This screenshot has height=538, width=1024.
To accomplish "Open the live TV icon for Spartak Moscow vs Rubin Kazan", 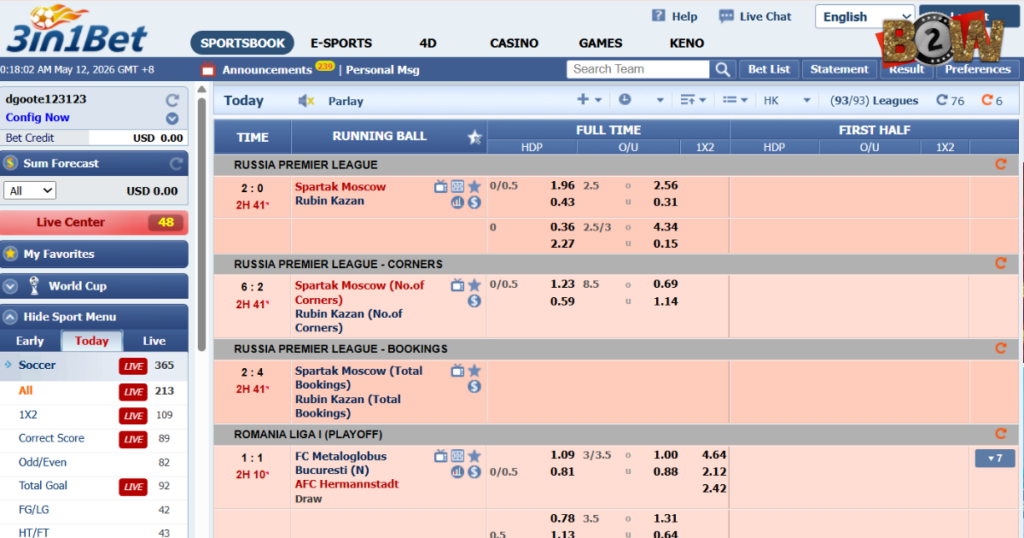I will click(x=441, y=187).
